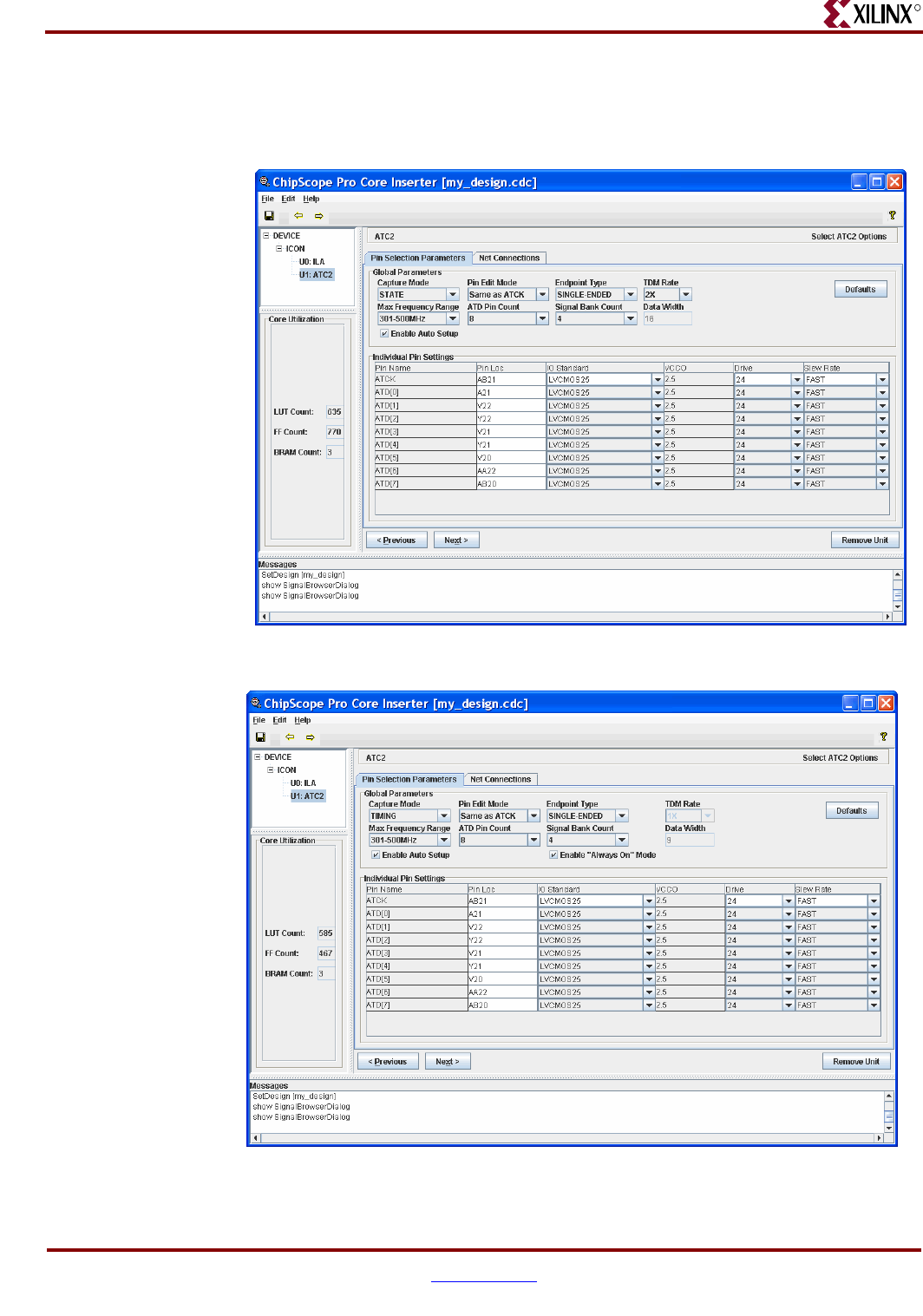Click the IO Standard column header in the STATE-mode window
Screen dimensions: 923x1316
tap(605, 368)
